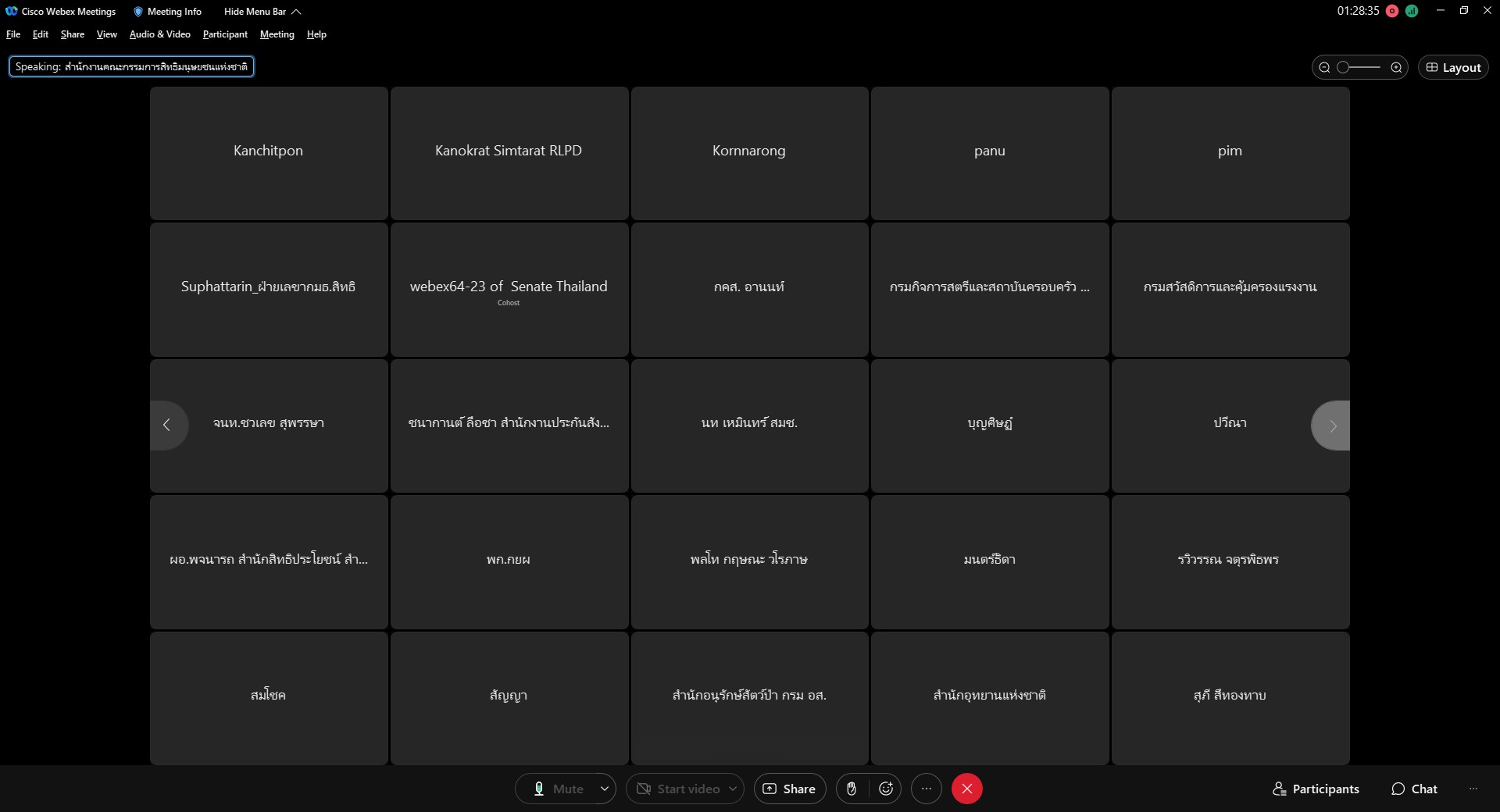1500x812 pixels.
Task: Select the สมโชค participant tile
Action: (x=269, y=698)
